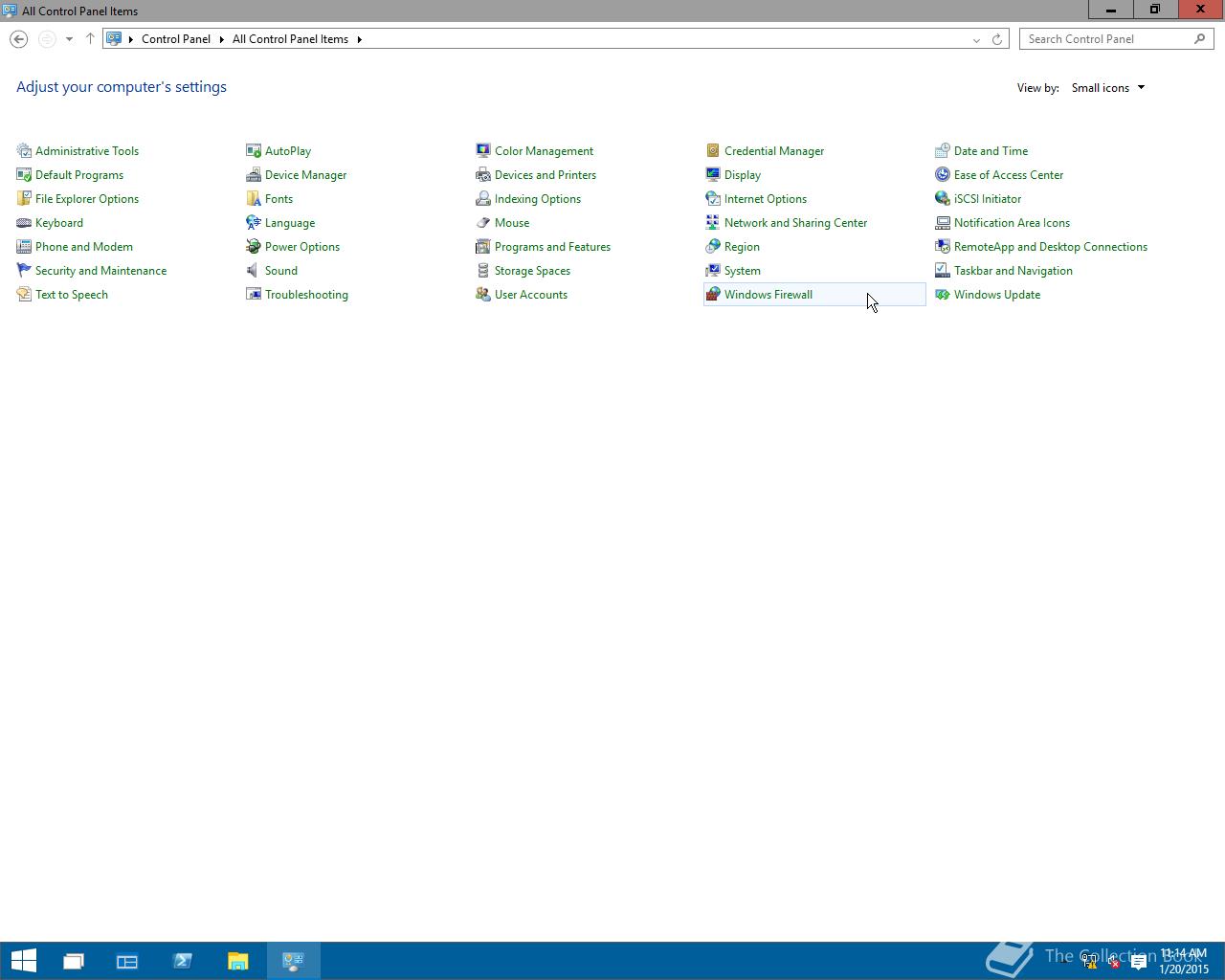This screenshot has width=1225, height=980.
Task: Open the System link
Action: click(743, 271)
